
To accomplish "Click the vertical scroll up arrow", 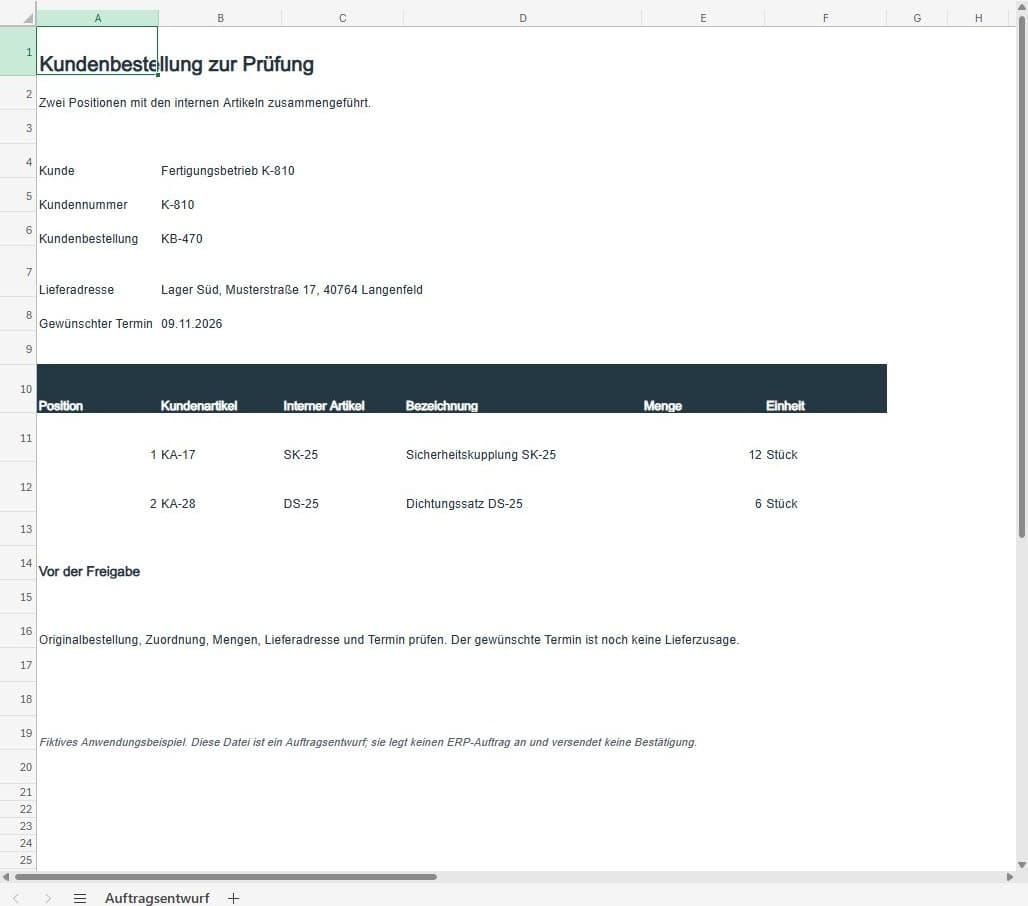I will tap(1021, 5).
